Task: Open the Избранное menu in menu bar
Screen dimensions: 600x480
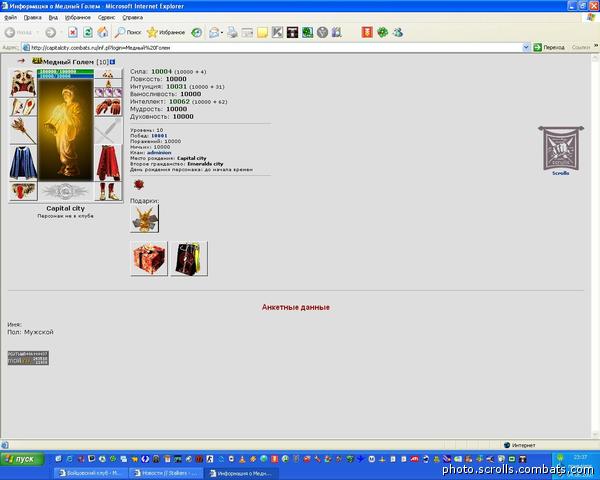Action: [x=78, y=18]
